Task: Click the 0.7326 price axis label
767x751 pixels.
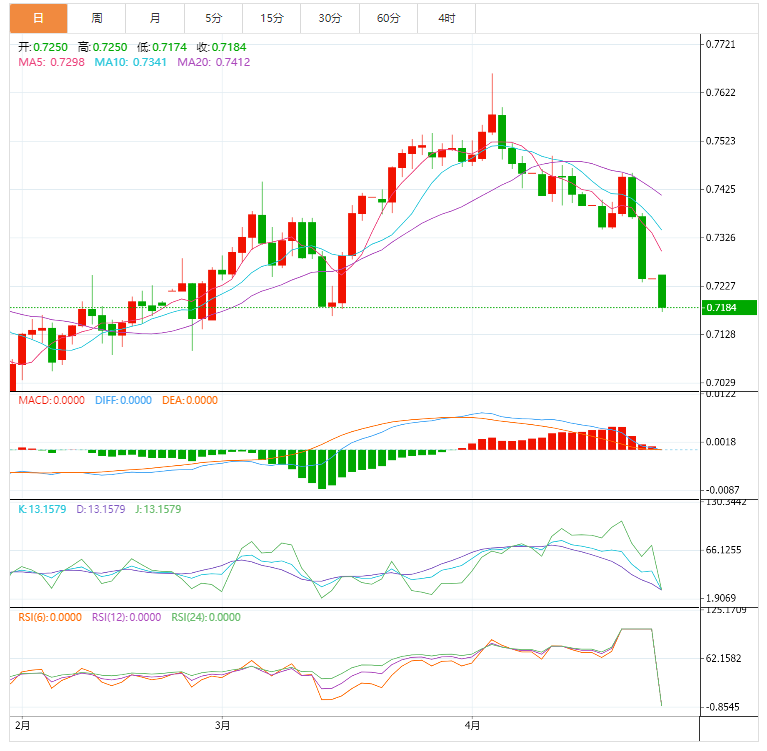Action: coord(721,238)
